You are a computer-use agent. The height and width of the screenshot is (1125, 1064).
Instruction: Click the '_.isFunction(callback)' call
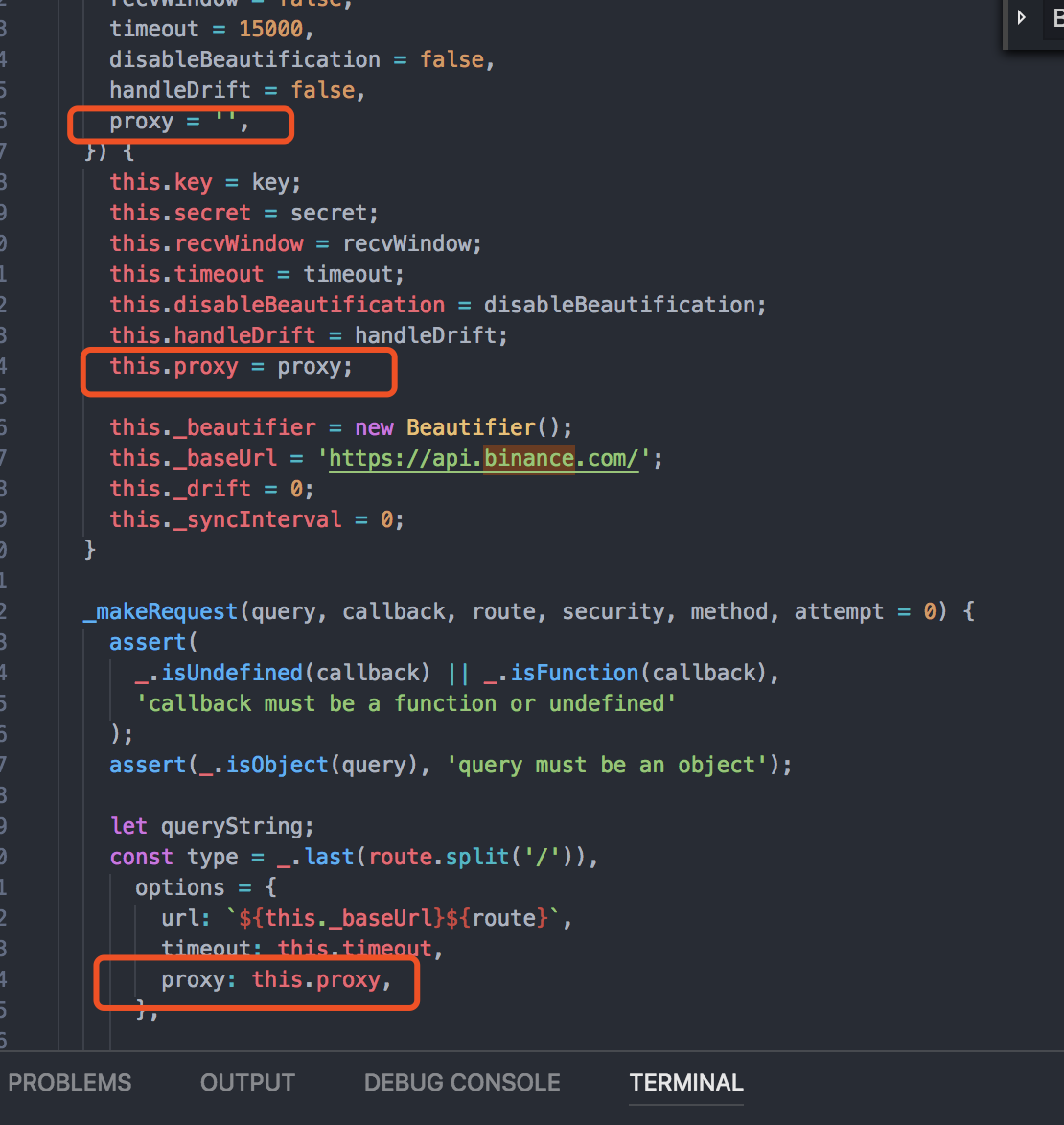click(625, 673)
